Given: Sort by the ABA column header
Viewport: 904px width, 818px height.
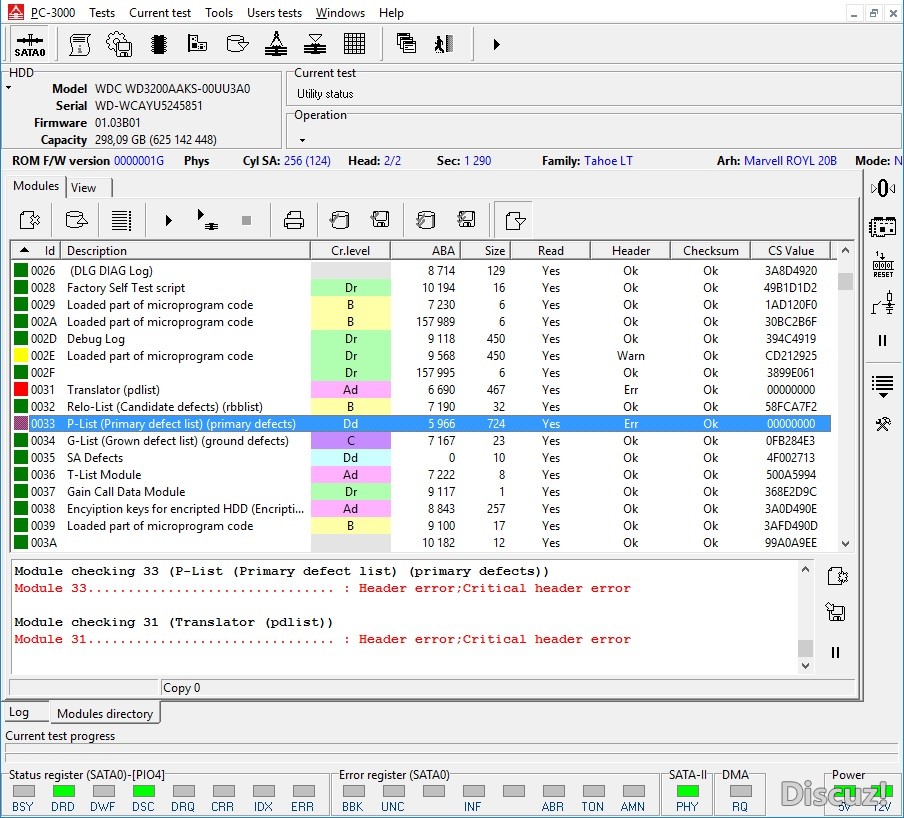Looking at the screenshot, I should click(x=426, y=251).
